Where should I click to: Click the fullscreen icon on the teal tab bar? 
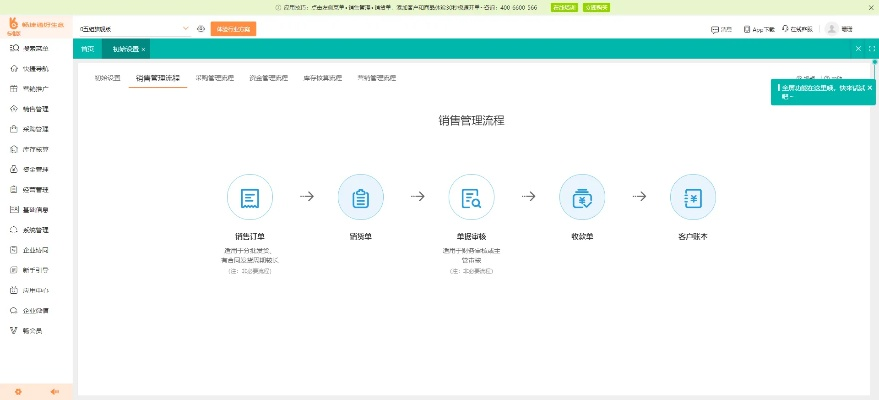(x=871, y=48)
